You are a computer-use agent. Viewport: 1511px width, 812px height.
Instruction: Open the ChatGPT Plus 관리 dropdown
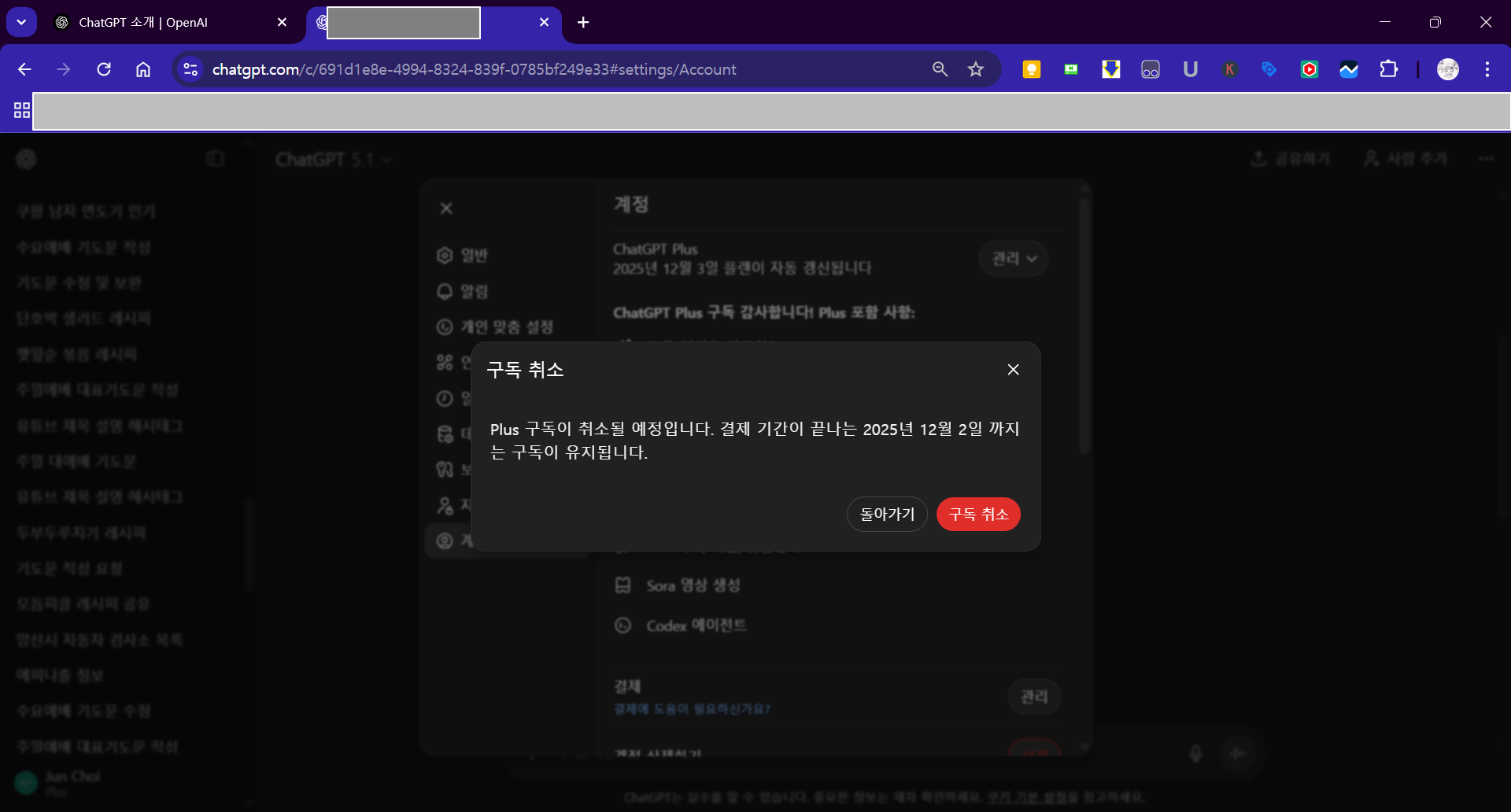coord(1013,258)
